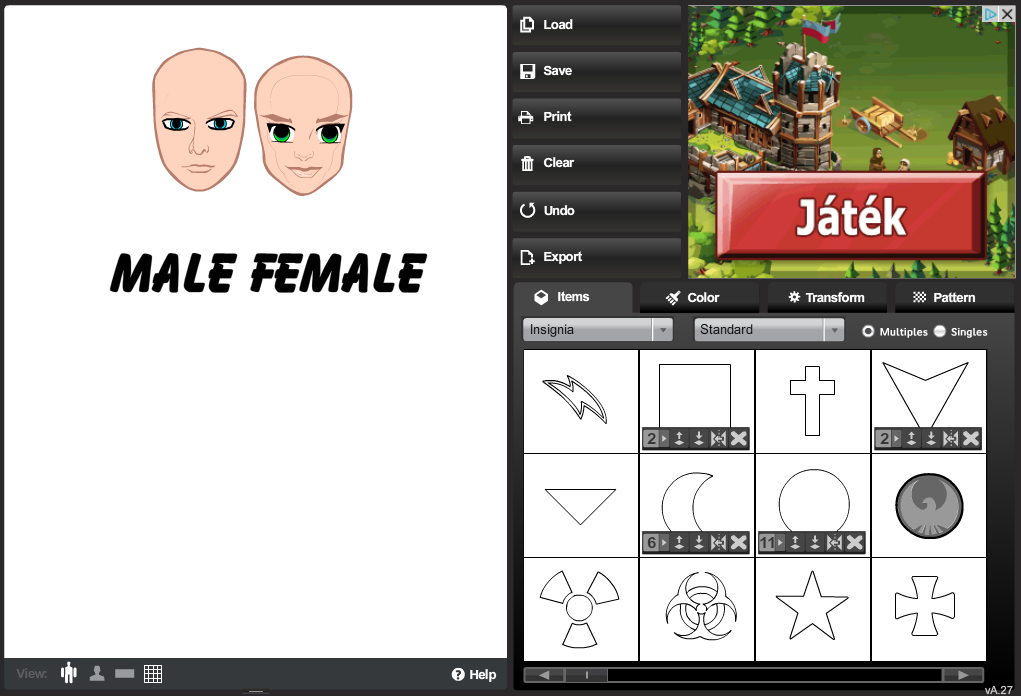Flip the square insignia item horizontally
Viewport: 1021px width, 696px height.
[718, 438]
